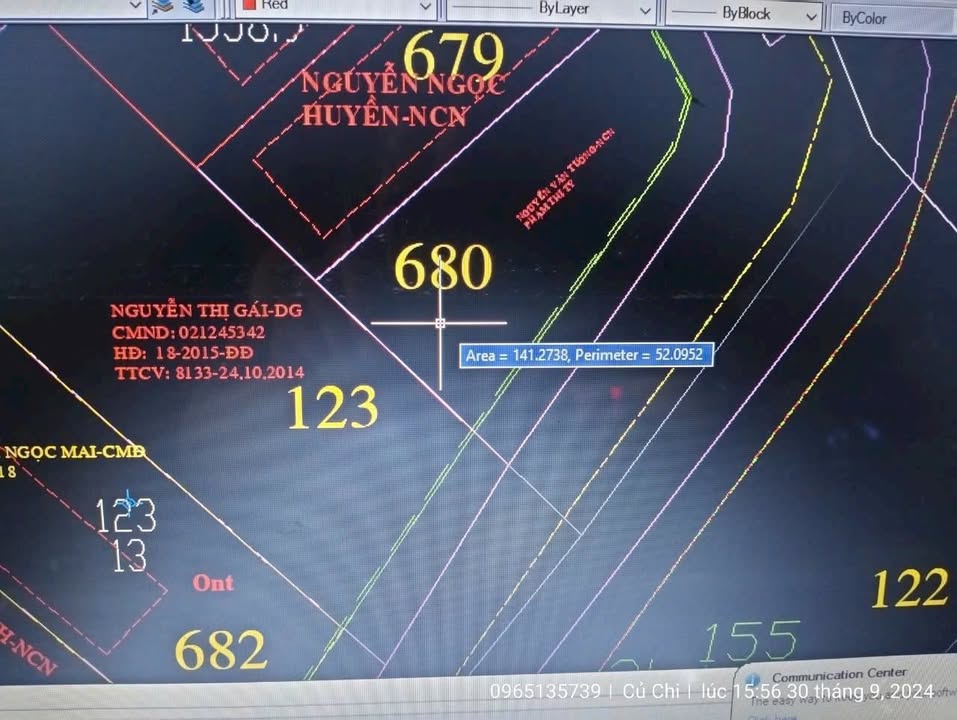Click the Area and Perimeter tooltip
957x720 pixels.
coord(585,355)
